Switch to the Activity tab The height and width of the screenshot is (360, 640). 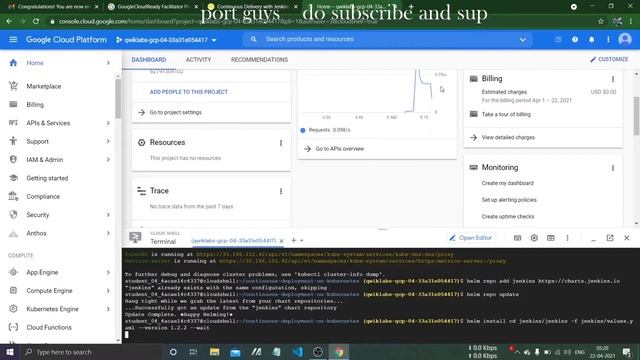tap(198, 60)
